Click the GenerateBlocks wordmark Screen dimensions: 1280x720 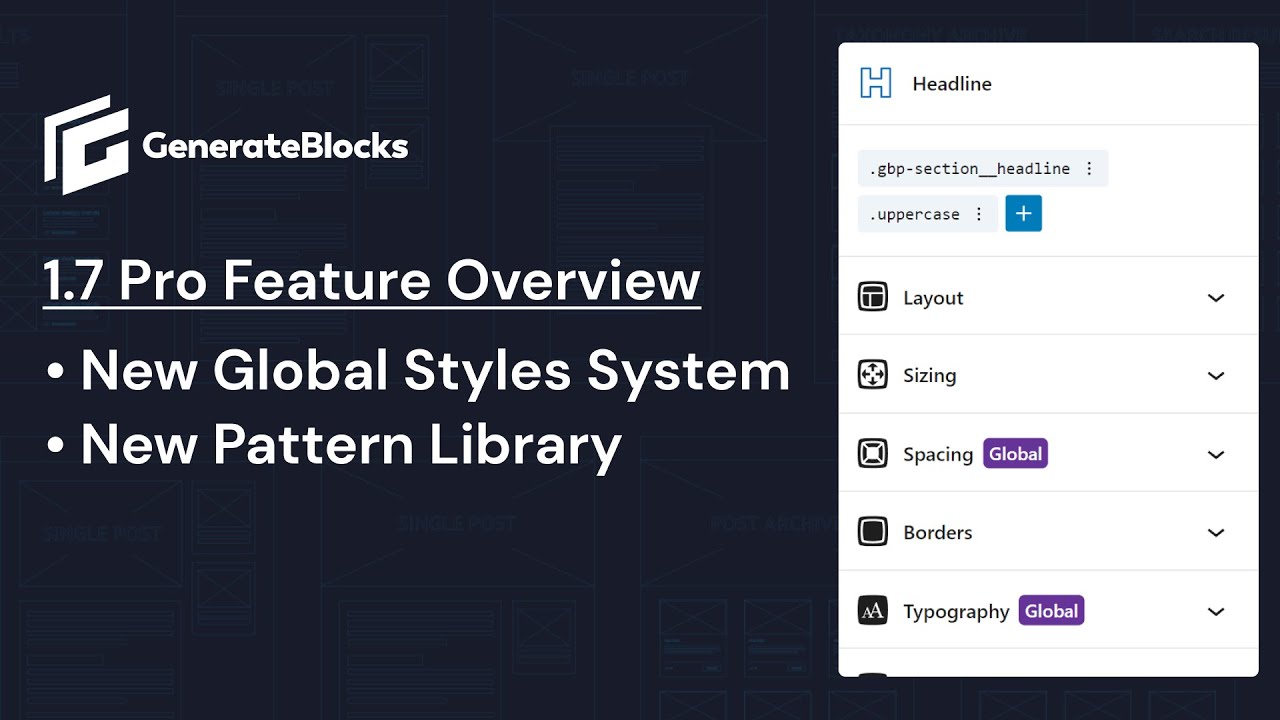(275, 147)
